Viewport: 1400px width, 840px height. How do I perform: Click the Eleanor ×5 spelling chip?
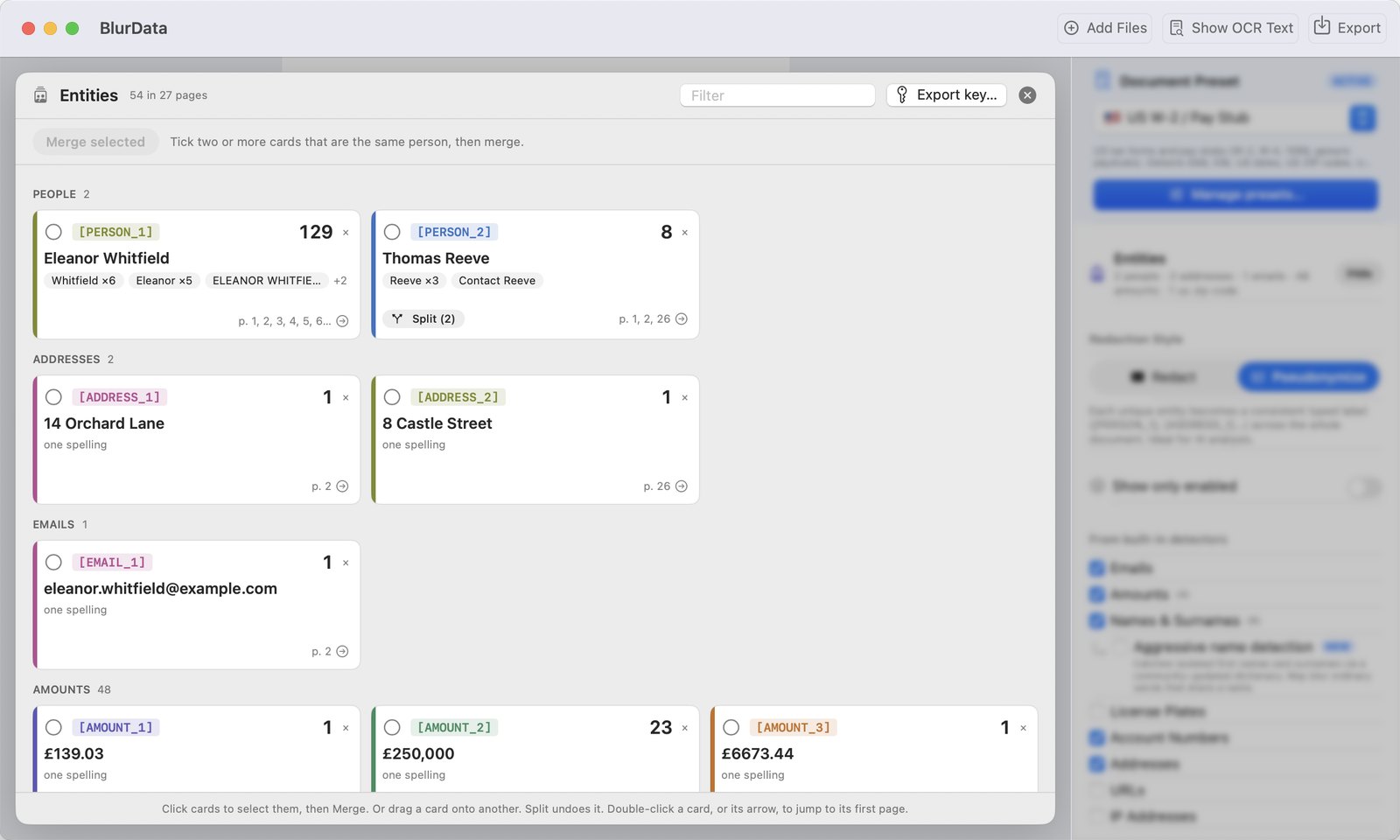[x=164, y=281]
